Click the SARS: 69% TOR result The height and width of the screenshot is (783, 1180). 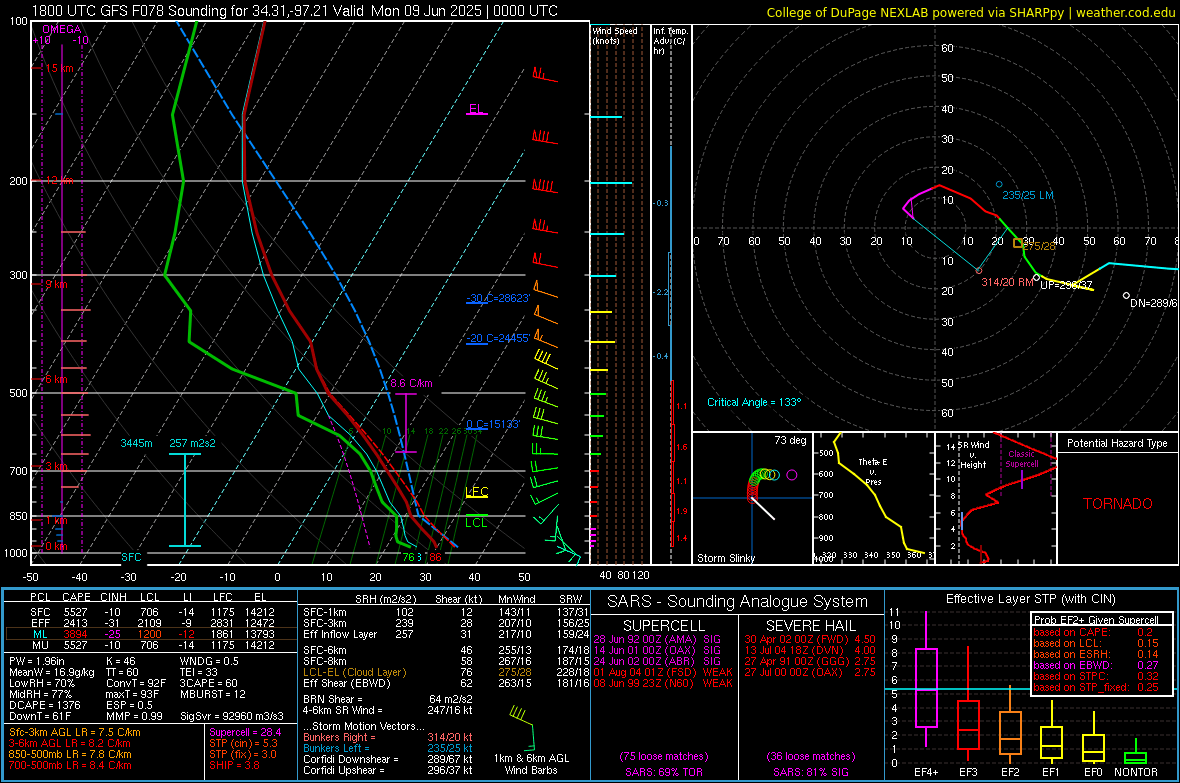click(x=664, y=772)
